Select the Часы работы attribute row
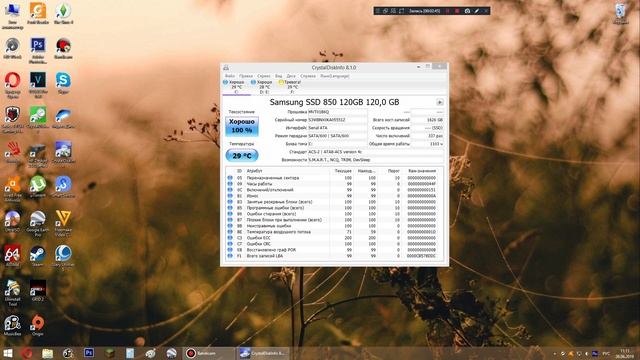The width and height of the screenshot is (640, 360). tap(334, 184)
